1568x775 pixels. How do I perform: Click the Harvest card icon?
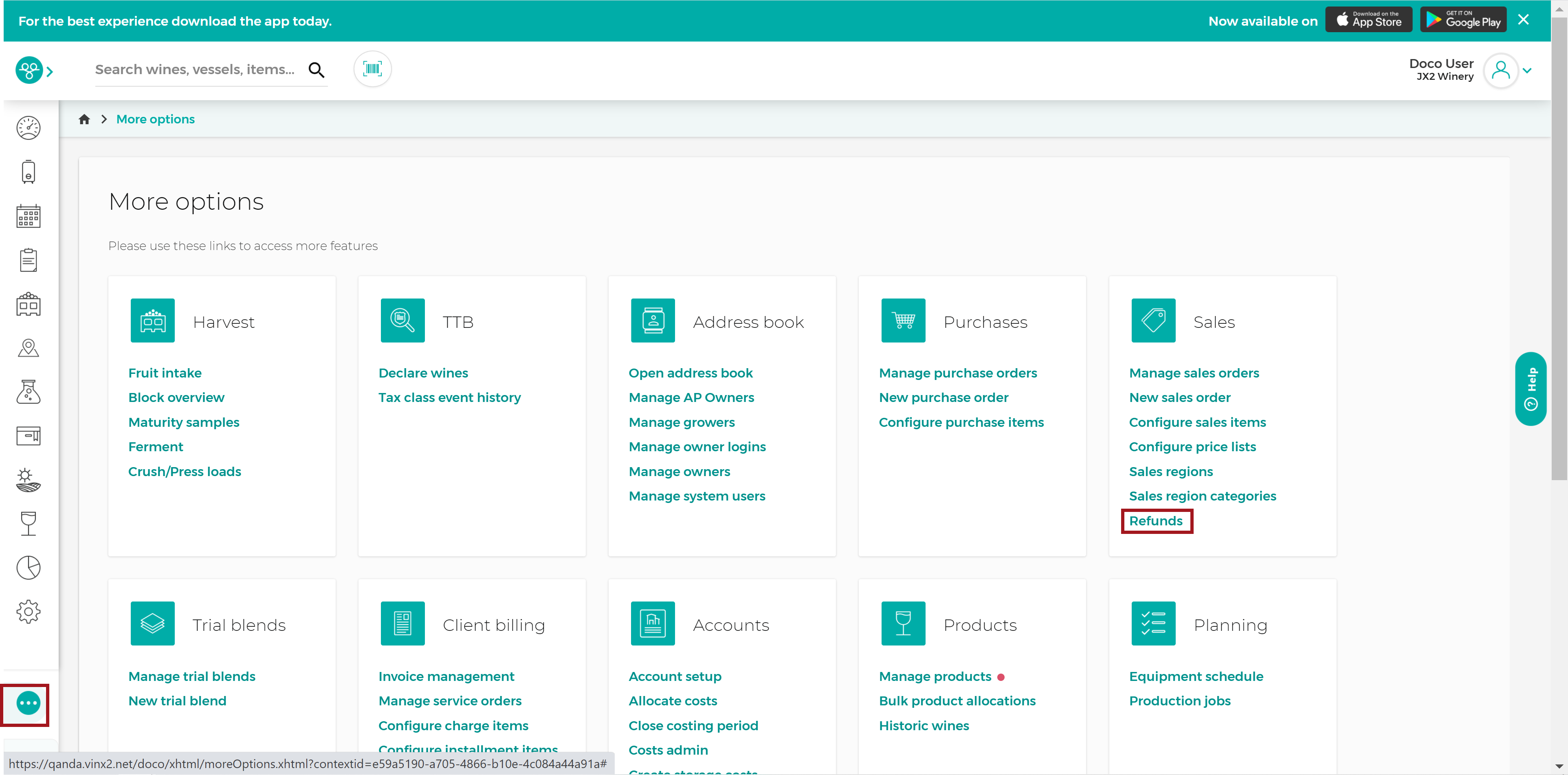(153, 321)
